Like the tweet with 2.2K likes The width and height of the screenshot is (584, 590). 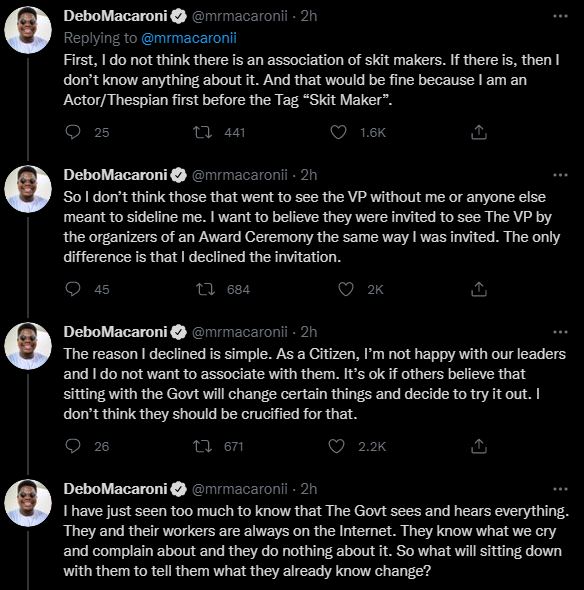(x=336, y=446)
